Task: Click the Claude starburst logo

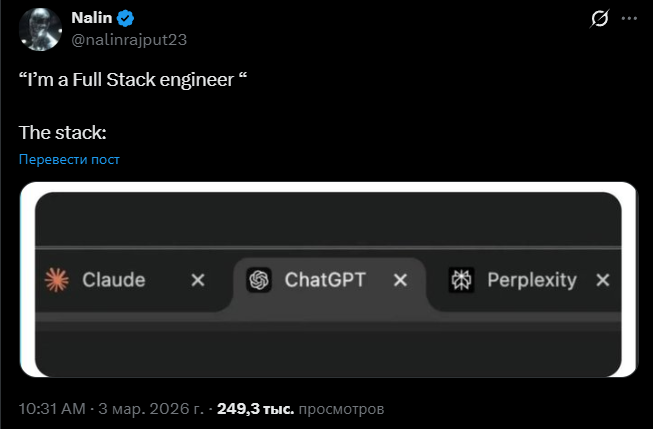Action: pyautogui.click(x=56, y=280)
